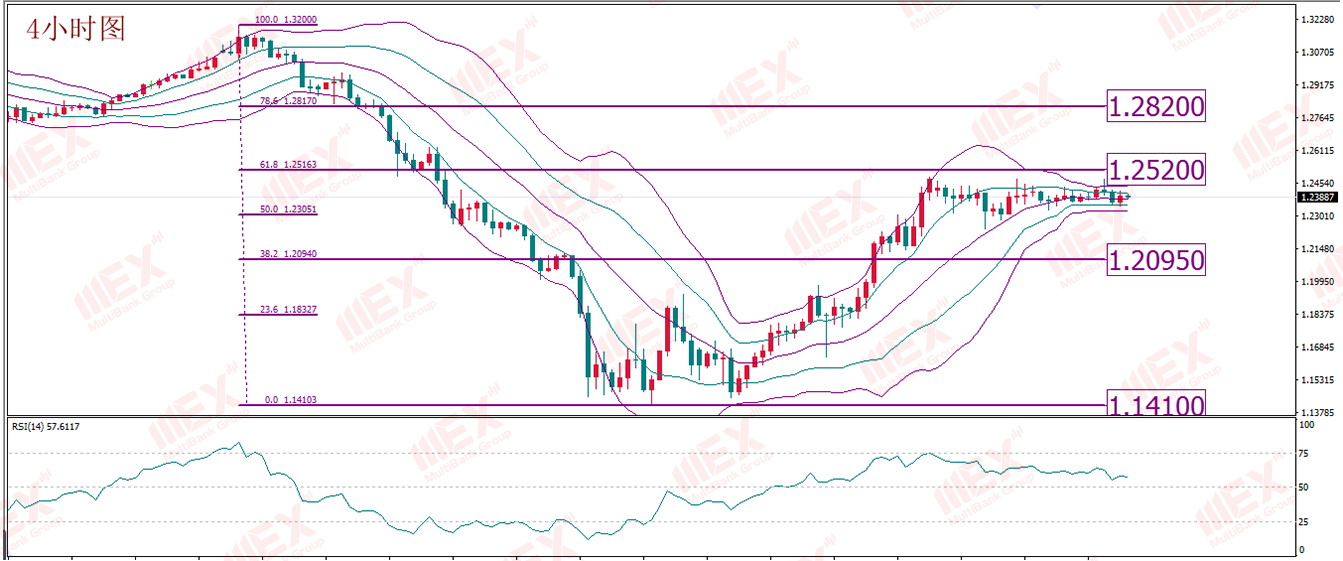This screenshot has height=561, width=1343.
Task: Select the 1.20950 price level box
Action: pos(1156,261)
